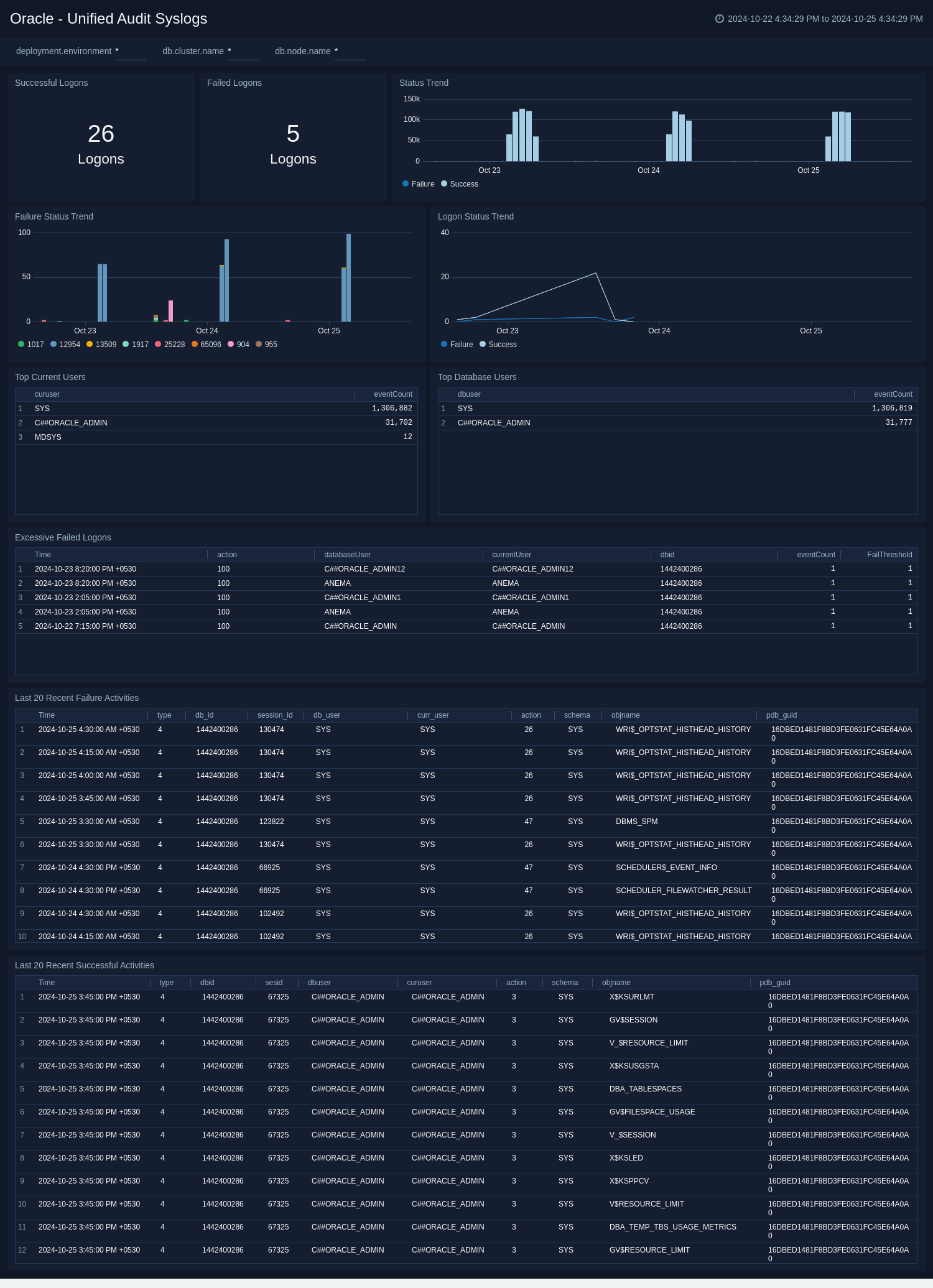The image size is (933, 1288).
Task: Click the clock icon beside time range
Action: click(x=720, y=19)
